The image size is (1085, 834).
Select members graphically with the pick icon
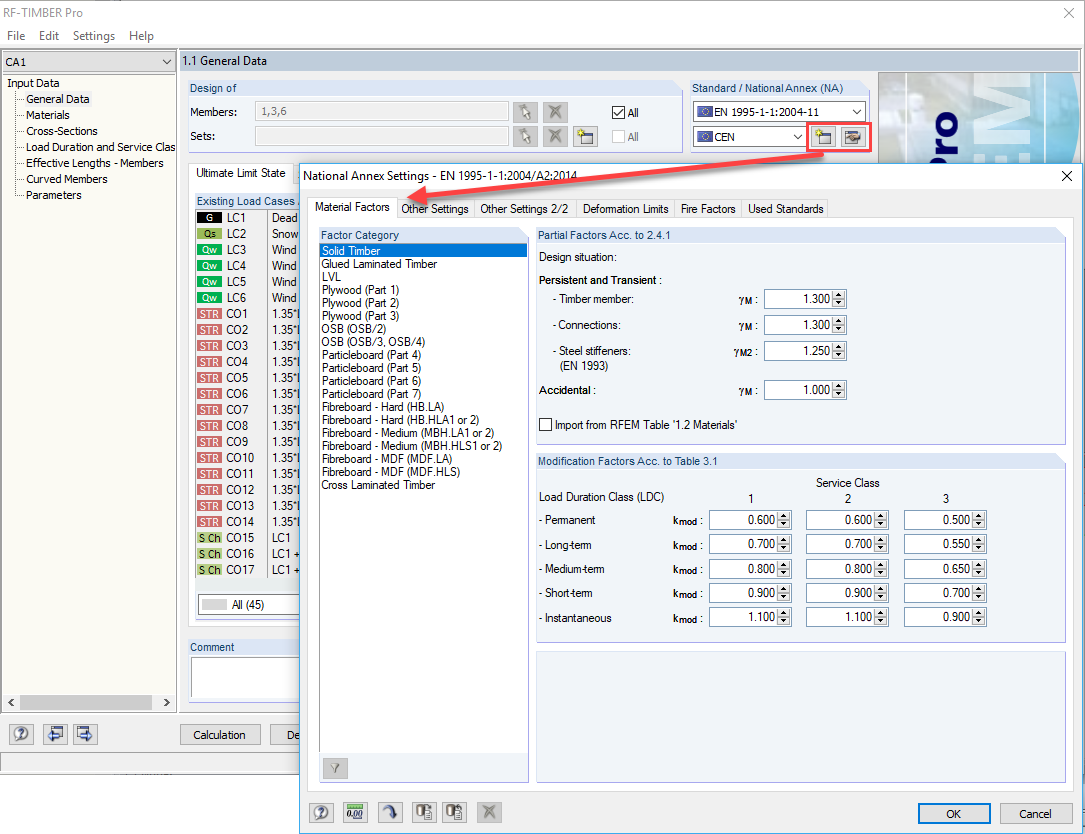pyautogui.click(x=525, y=112)
